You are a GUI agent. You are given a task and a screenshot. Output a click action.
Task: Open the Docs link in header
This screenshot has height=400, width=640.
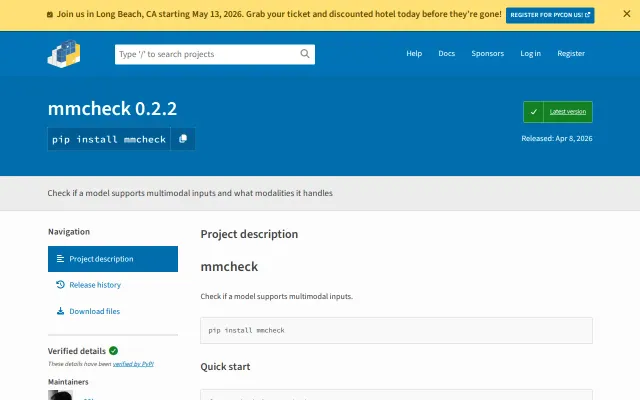(x=447, y=53)
